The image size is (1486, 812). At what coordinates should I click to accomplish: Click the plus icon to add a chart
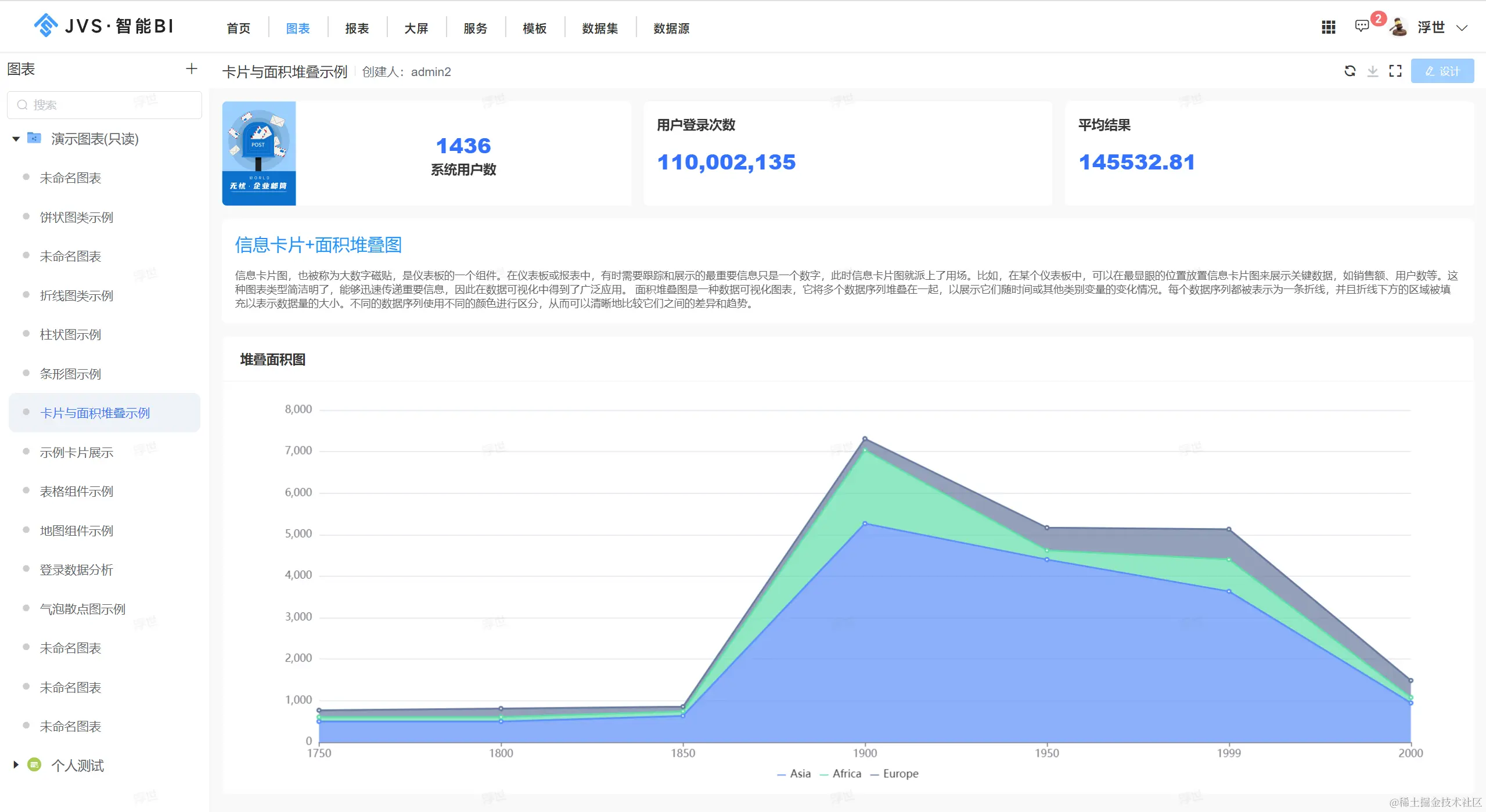point(192,69)
